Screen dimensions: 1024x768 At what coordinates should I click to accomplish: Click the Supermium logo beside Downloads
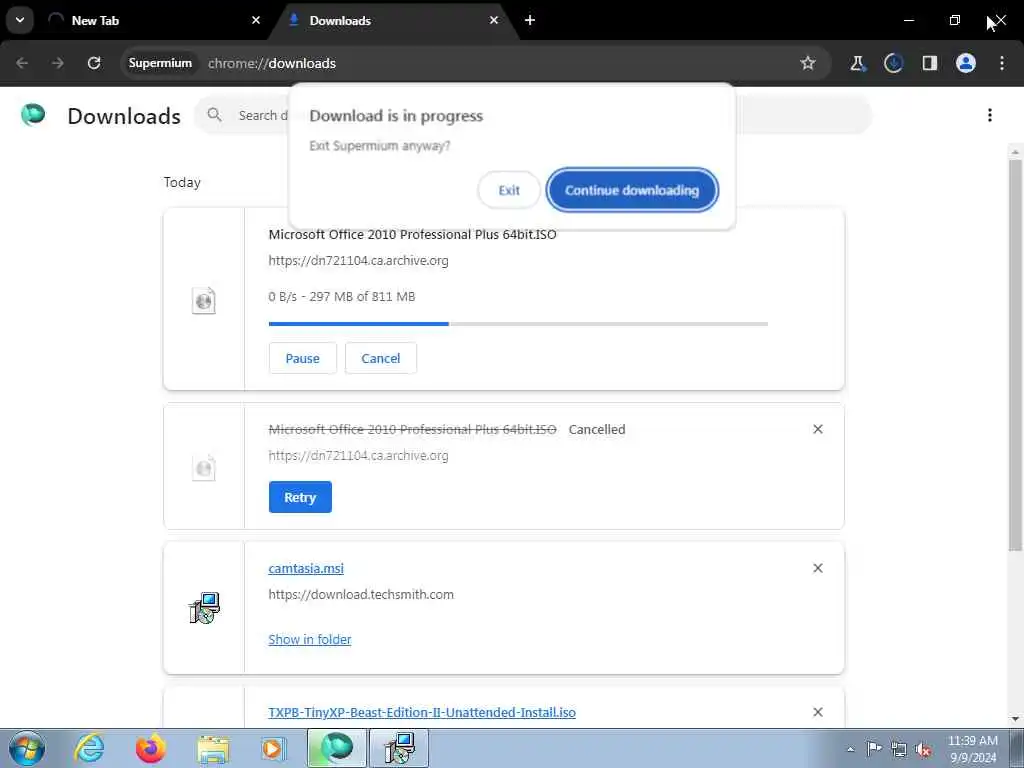pos(33,115)
